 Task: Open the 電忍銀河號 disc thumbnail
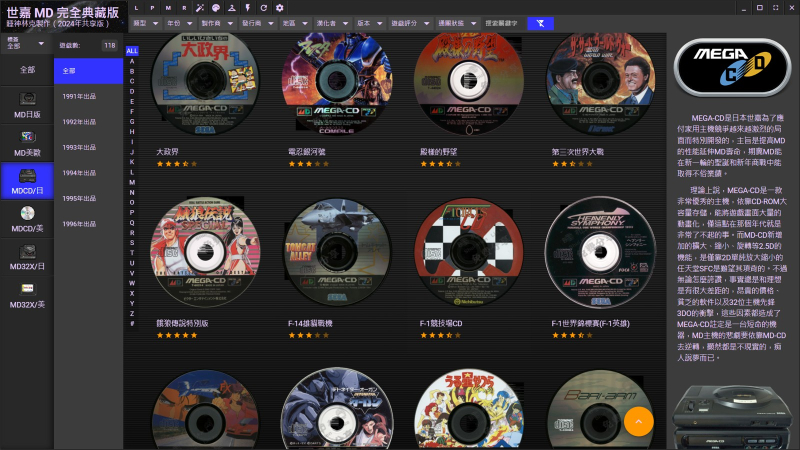pyautogui.click(x=337, y=82)
